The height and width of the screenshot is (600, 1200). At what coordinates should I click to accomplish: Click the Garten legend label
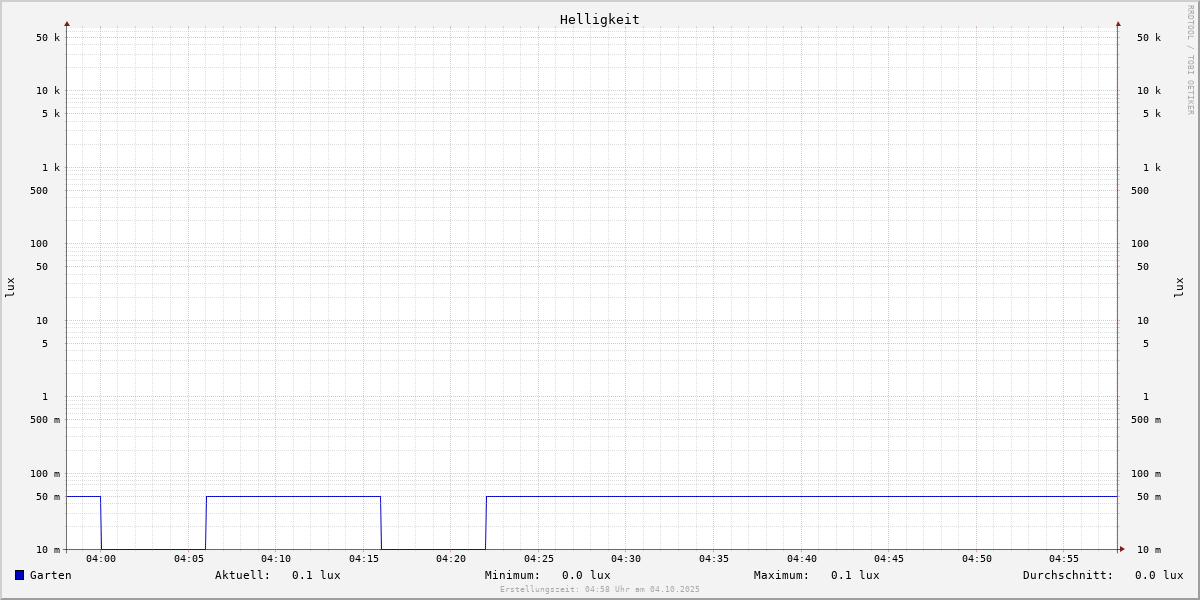tap(50, 575)
